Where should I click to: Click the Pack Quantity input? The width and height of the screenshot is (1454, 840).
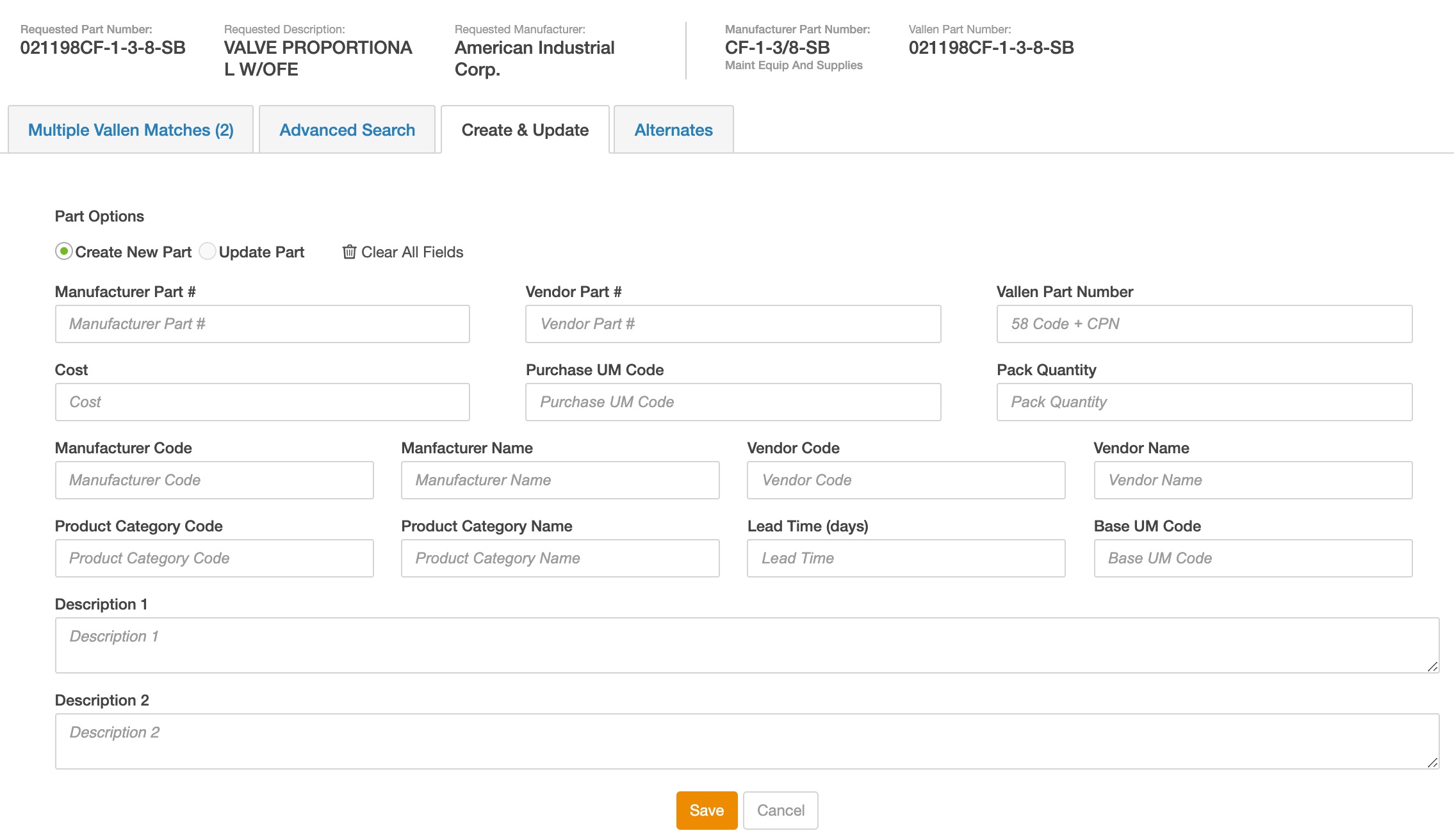[x=1204, y=402]
